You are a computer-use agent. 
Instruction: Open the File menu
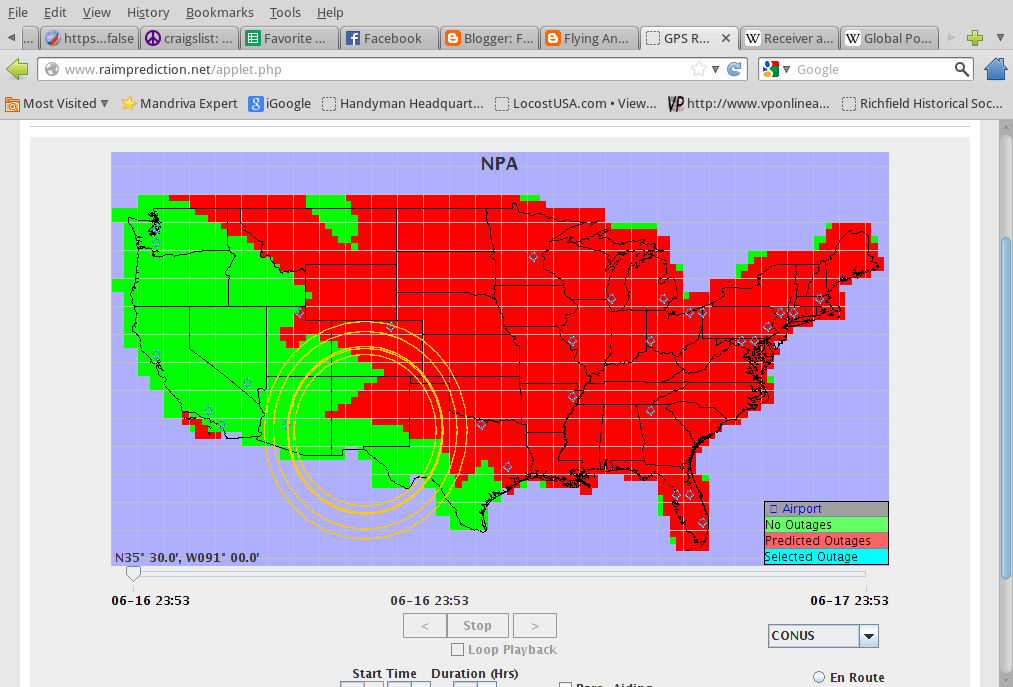(17, 12)
